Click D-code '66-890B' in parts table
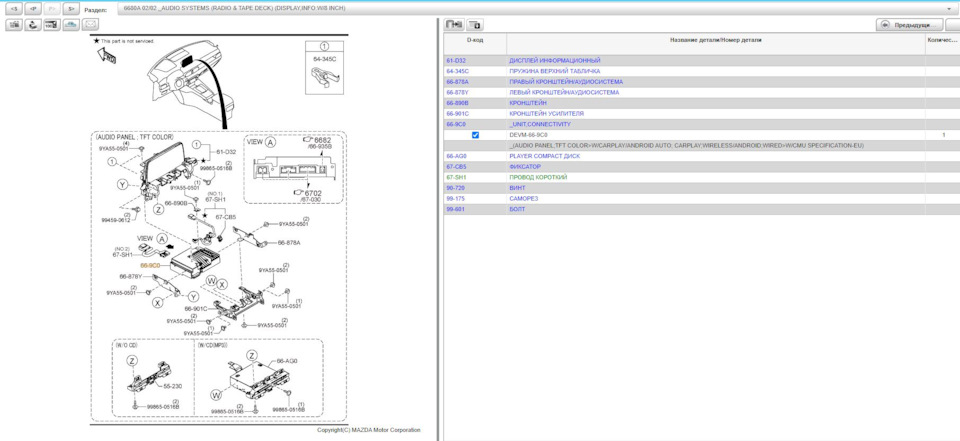 point(457,103)
